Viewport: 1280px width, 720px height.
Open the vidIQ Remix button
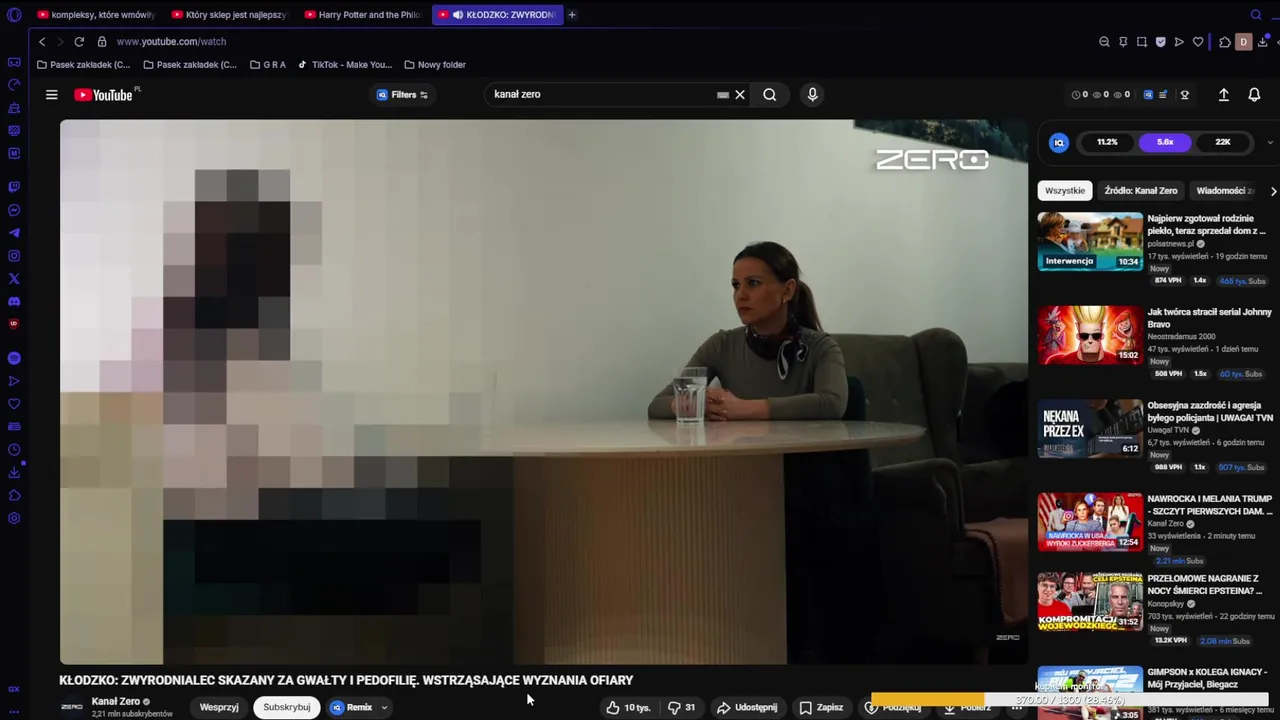click(352, 707)
